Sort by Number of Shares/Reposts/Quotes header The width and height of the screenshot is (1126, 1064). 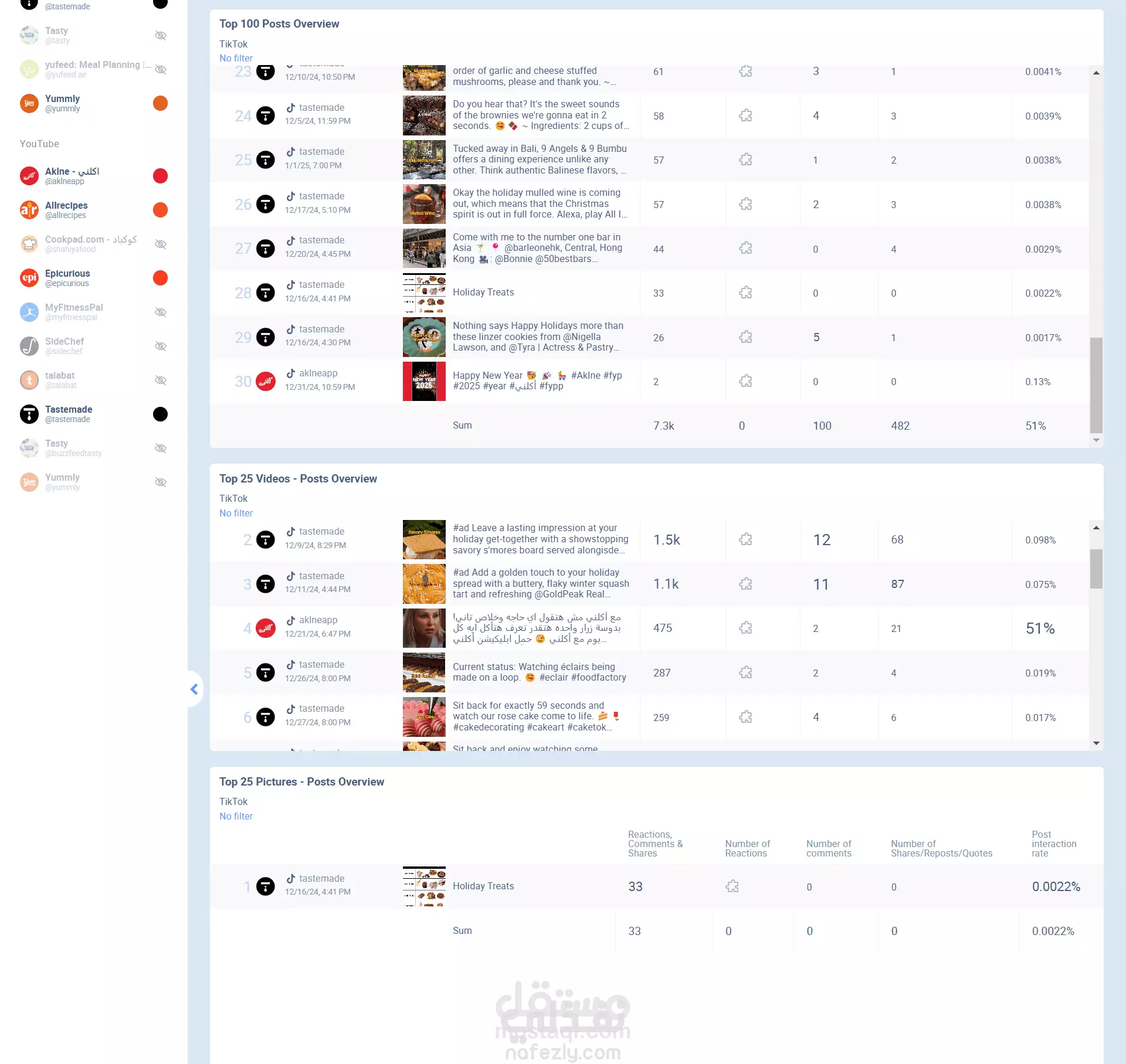[941, 848]
